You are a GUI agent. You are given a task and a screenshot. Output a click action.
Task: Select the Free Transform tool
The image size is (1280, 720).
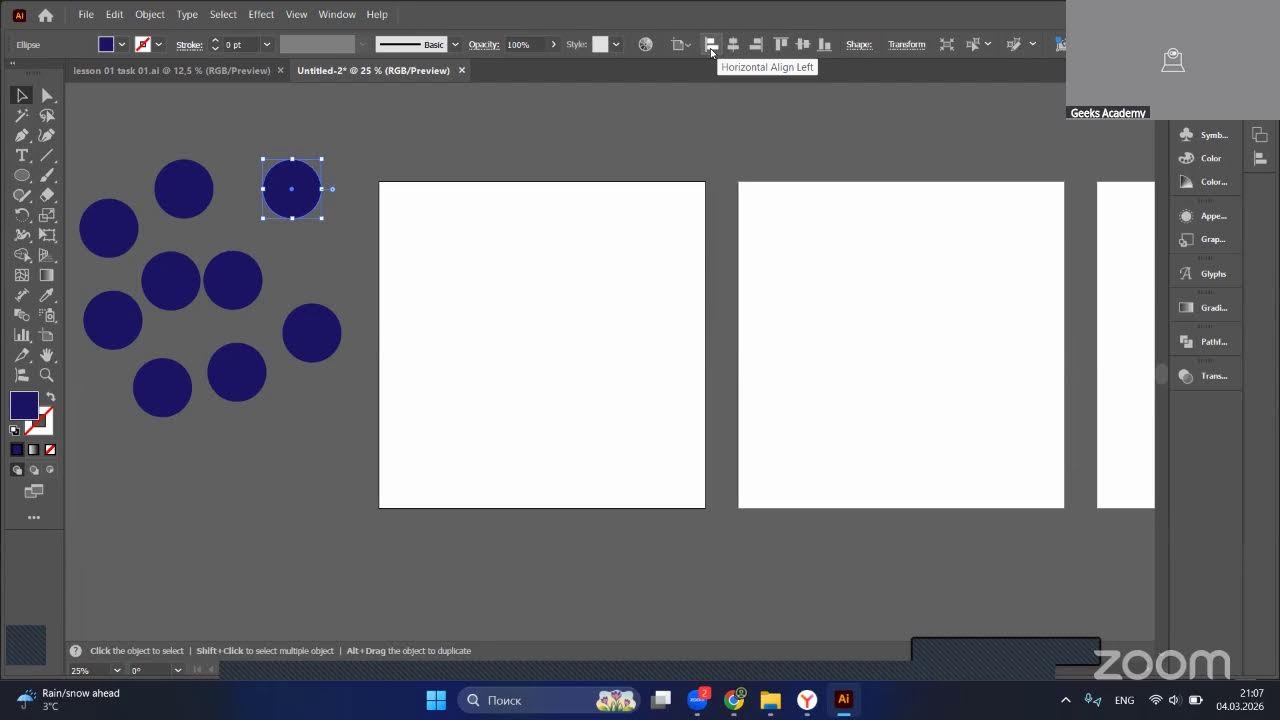(47, 235)
